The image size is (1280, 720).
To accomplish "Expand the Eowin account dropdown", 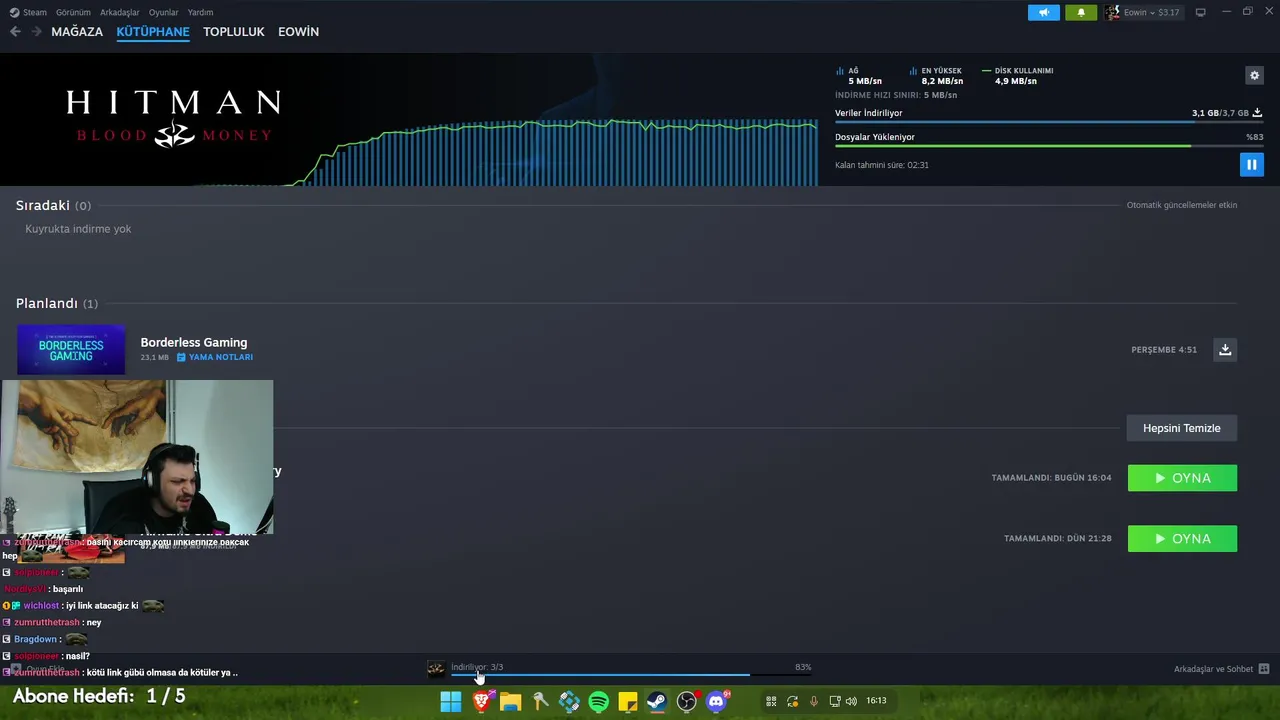I will pos(1144,12).
